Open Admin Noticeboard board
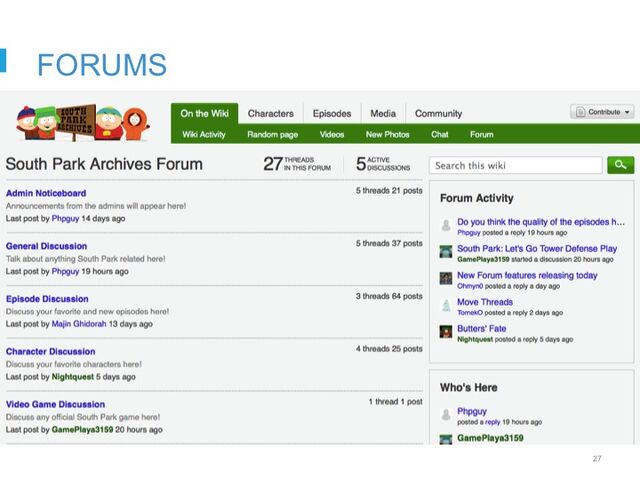Viewport: 640px width, 480px height. (46, 193)
